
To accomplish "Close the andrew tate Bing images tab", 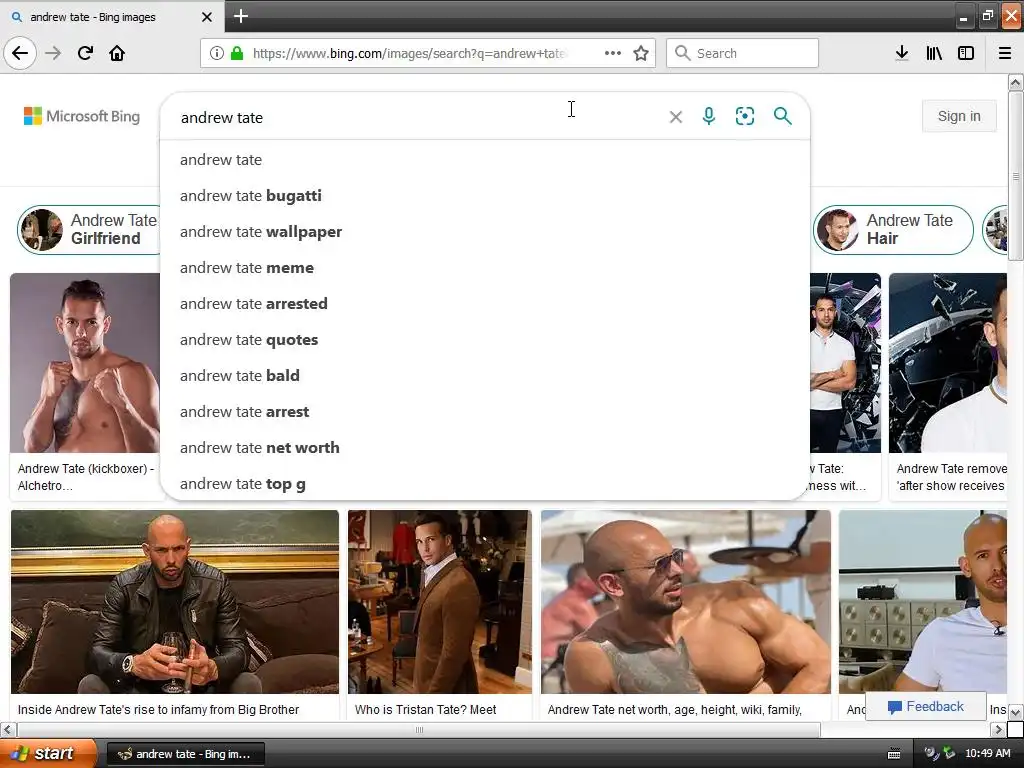I will (206, 17).
